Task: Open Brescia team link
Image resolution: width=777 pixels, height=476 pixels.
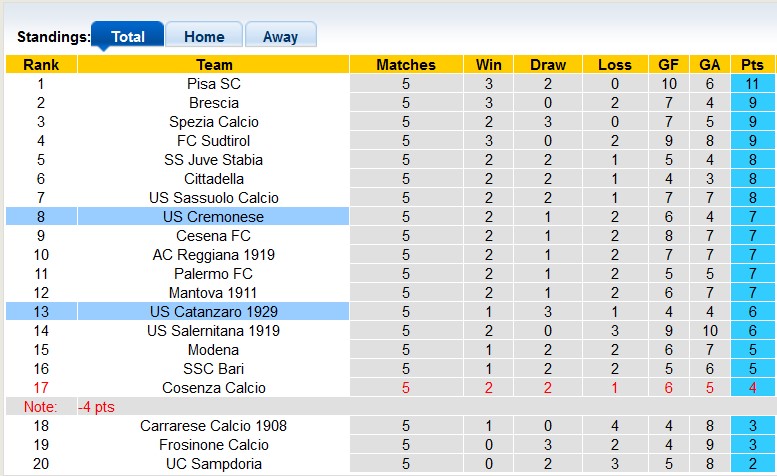Action: point(213,103)
